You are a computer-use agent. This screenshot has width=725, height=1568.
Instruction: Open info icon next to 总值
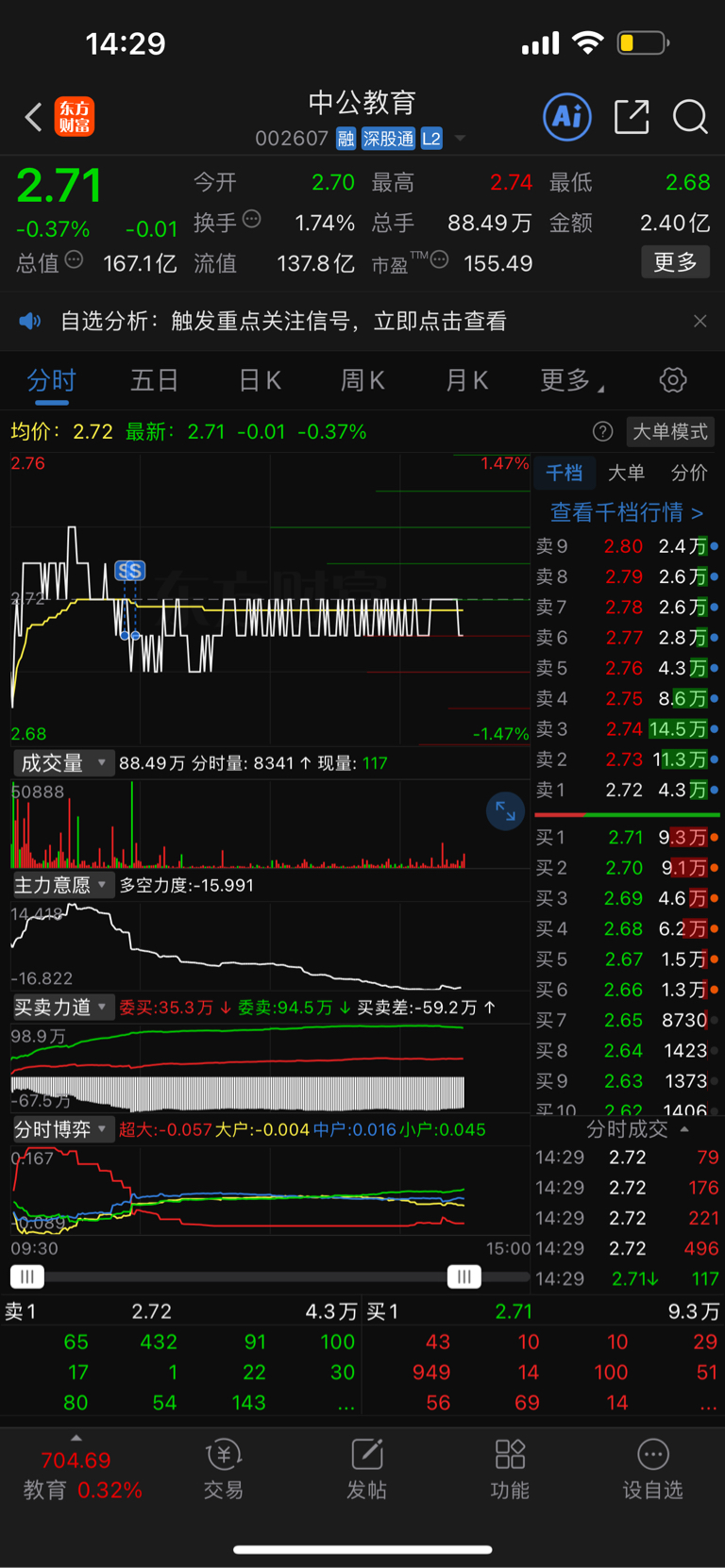(74, 260)
